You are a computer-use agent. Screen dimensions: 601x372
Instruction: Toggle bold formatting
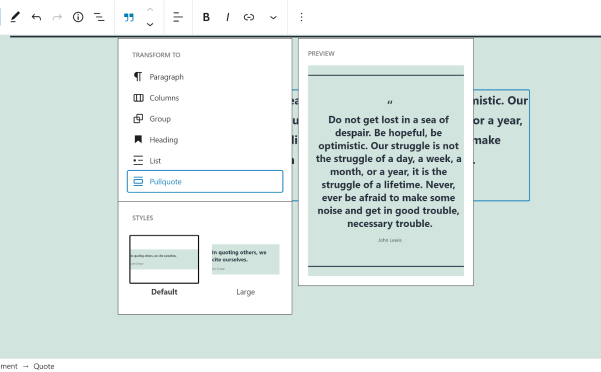point(206,17)
